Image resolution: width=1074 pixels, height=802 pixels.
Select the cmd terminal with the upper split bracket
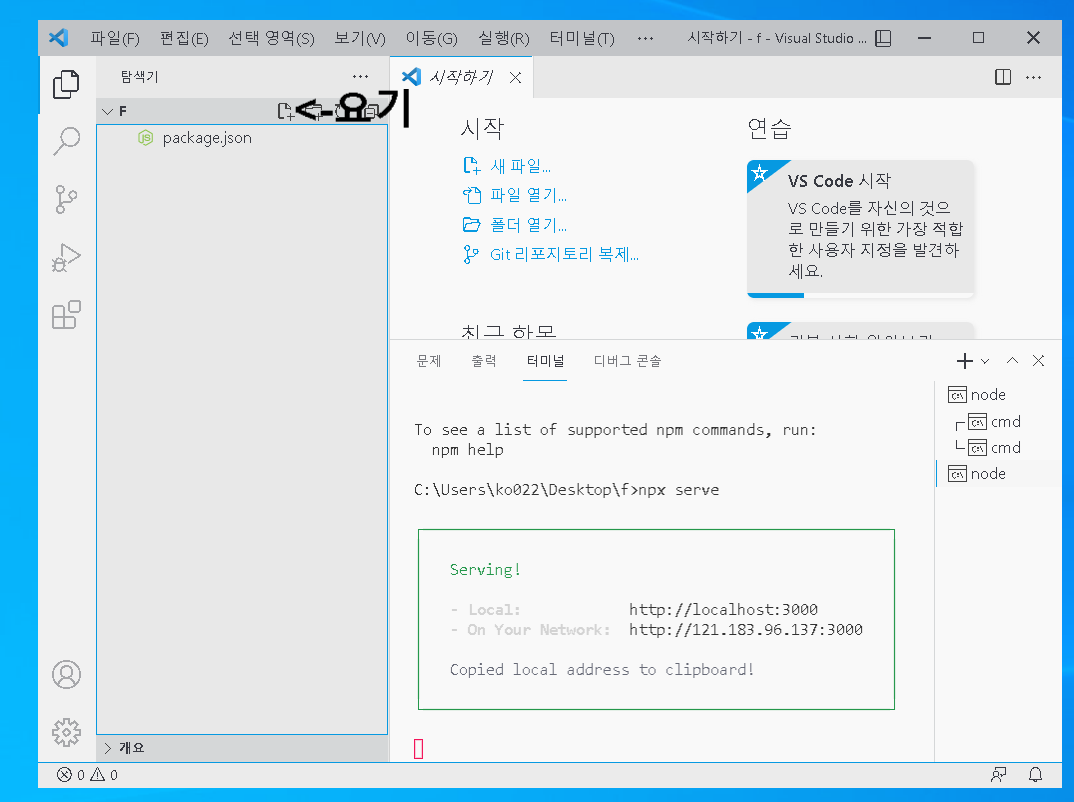click(997, 421)
